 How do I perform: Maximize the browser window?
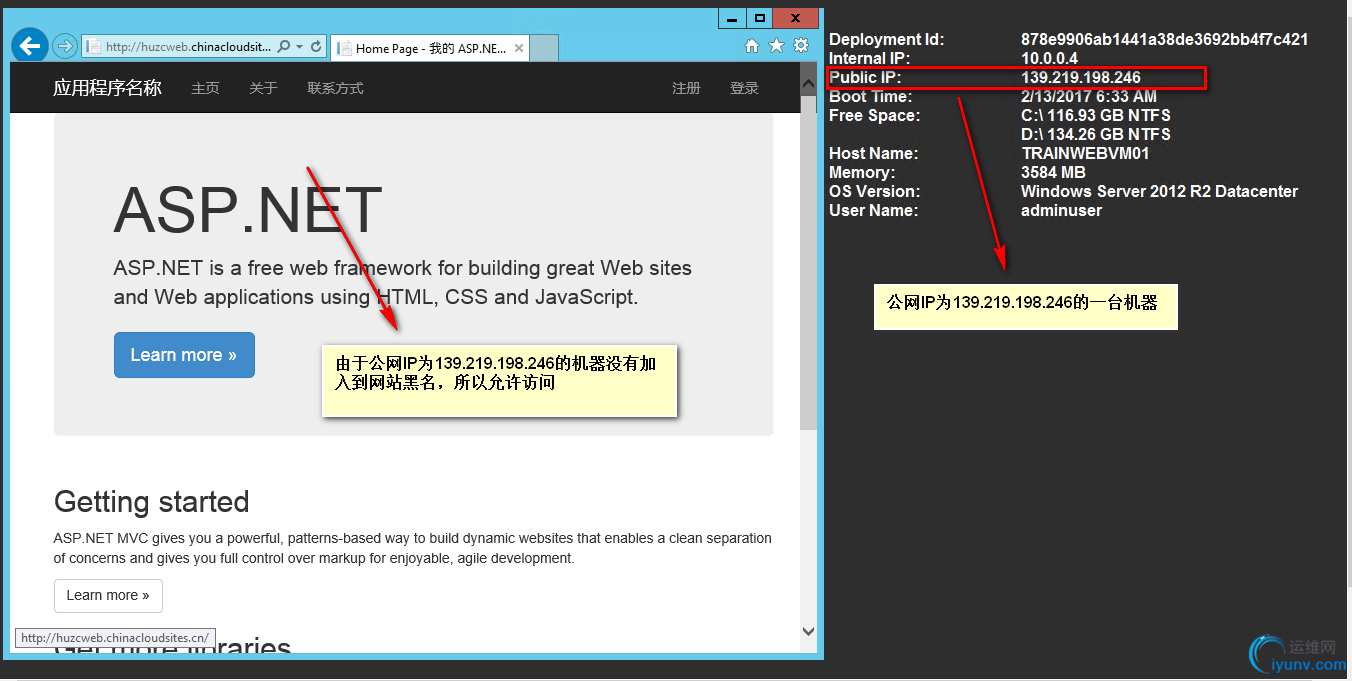click(760, 18)
